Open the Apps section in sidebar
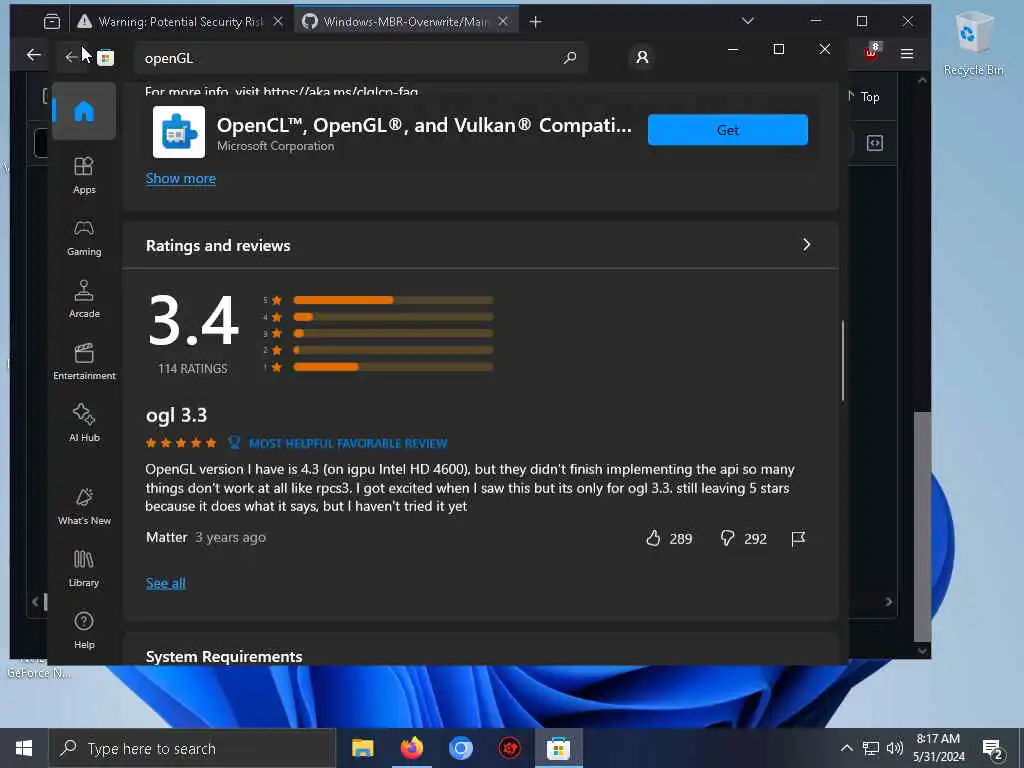This screenshot has width=1024, height=768. pos(84,175)
